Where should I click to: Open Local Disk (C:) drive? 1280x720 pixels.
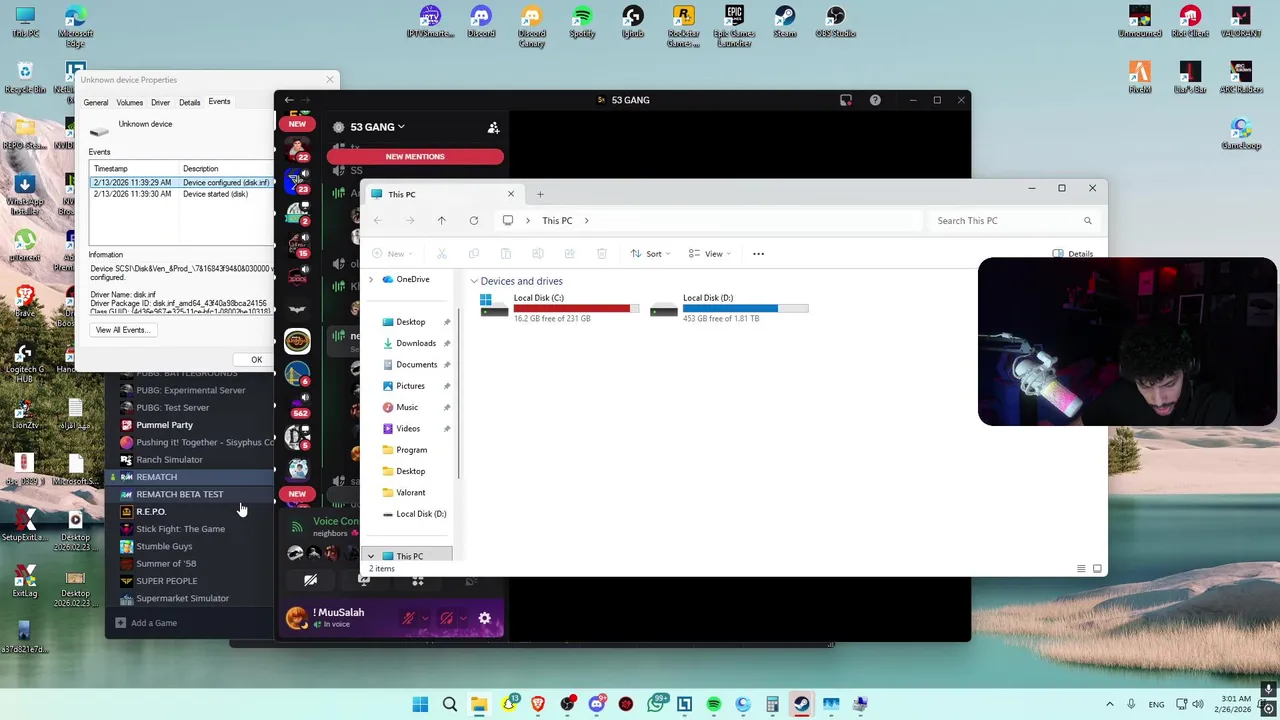click(558, 307)
